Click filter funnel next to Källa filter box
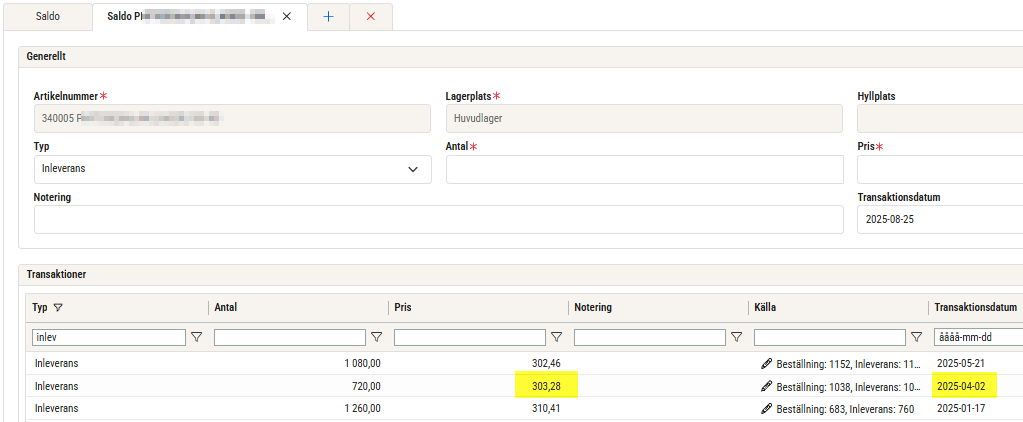 tap(916, 338)
